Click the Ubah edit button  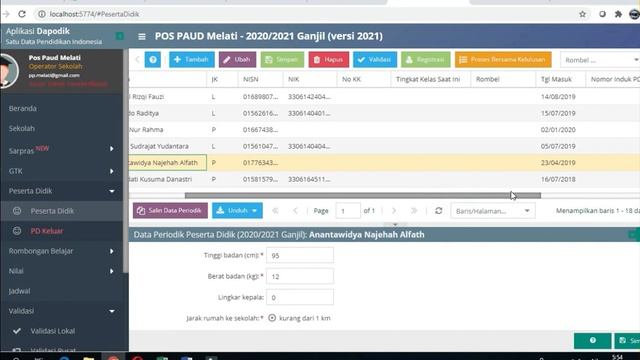coord(237,60)
